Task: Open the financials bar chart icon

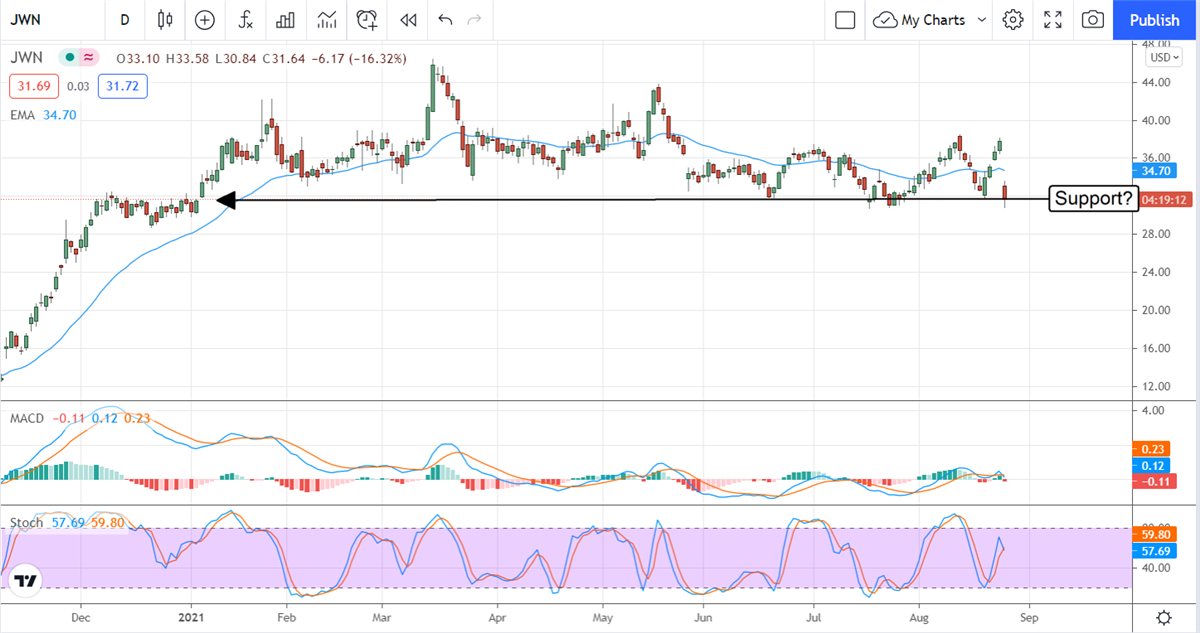Action: [285, 20]
